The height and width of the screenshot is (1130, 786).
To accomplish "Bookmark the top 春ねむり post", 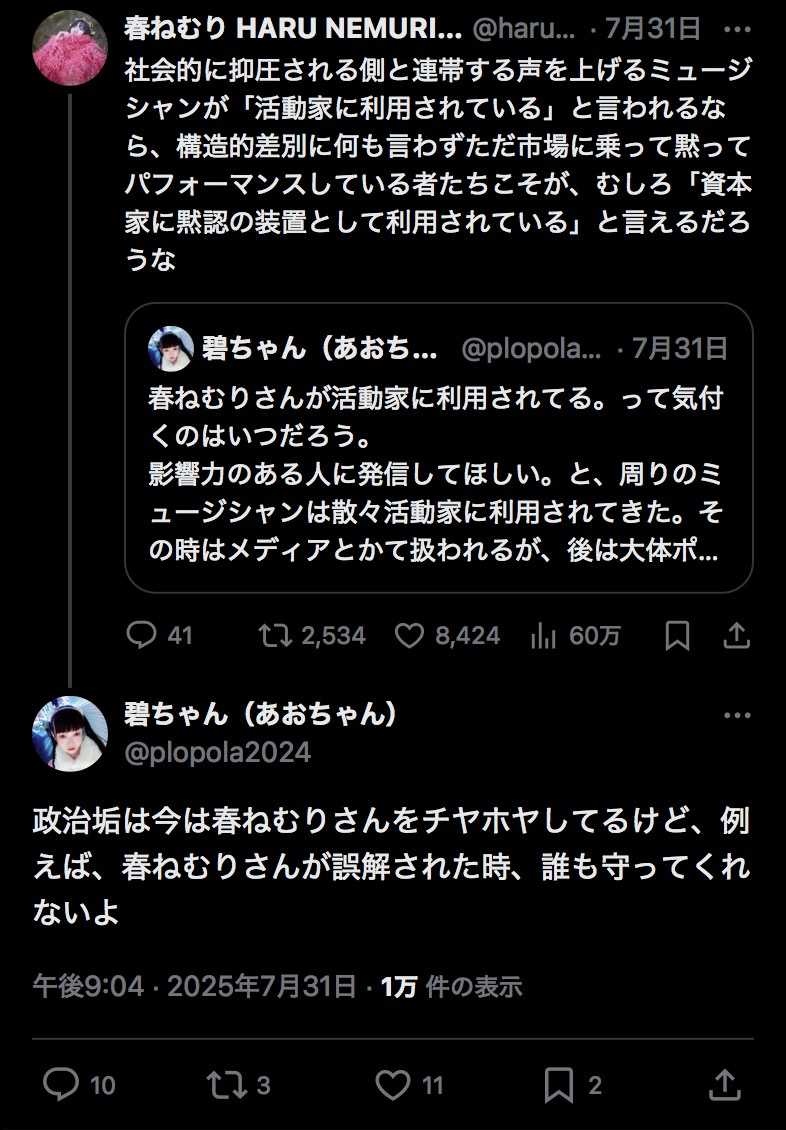I will [677, 635].
